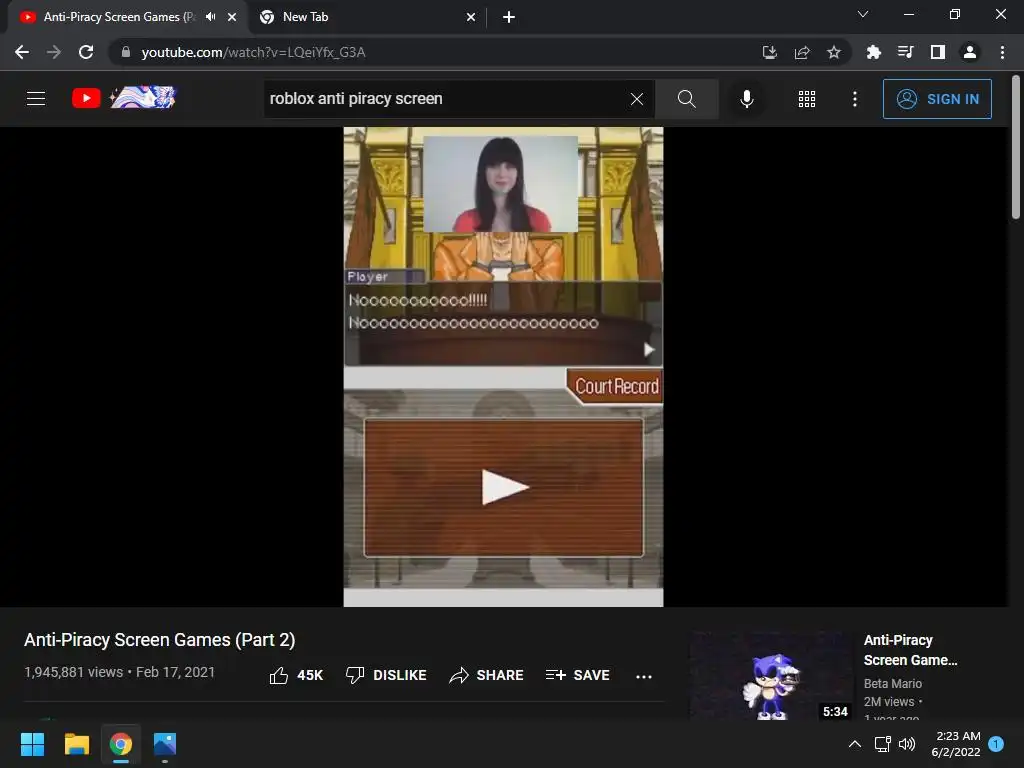Open media controls in Chrome toolbar
The width and height of the screenshot is (1024, 768).
coord(906,52)
